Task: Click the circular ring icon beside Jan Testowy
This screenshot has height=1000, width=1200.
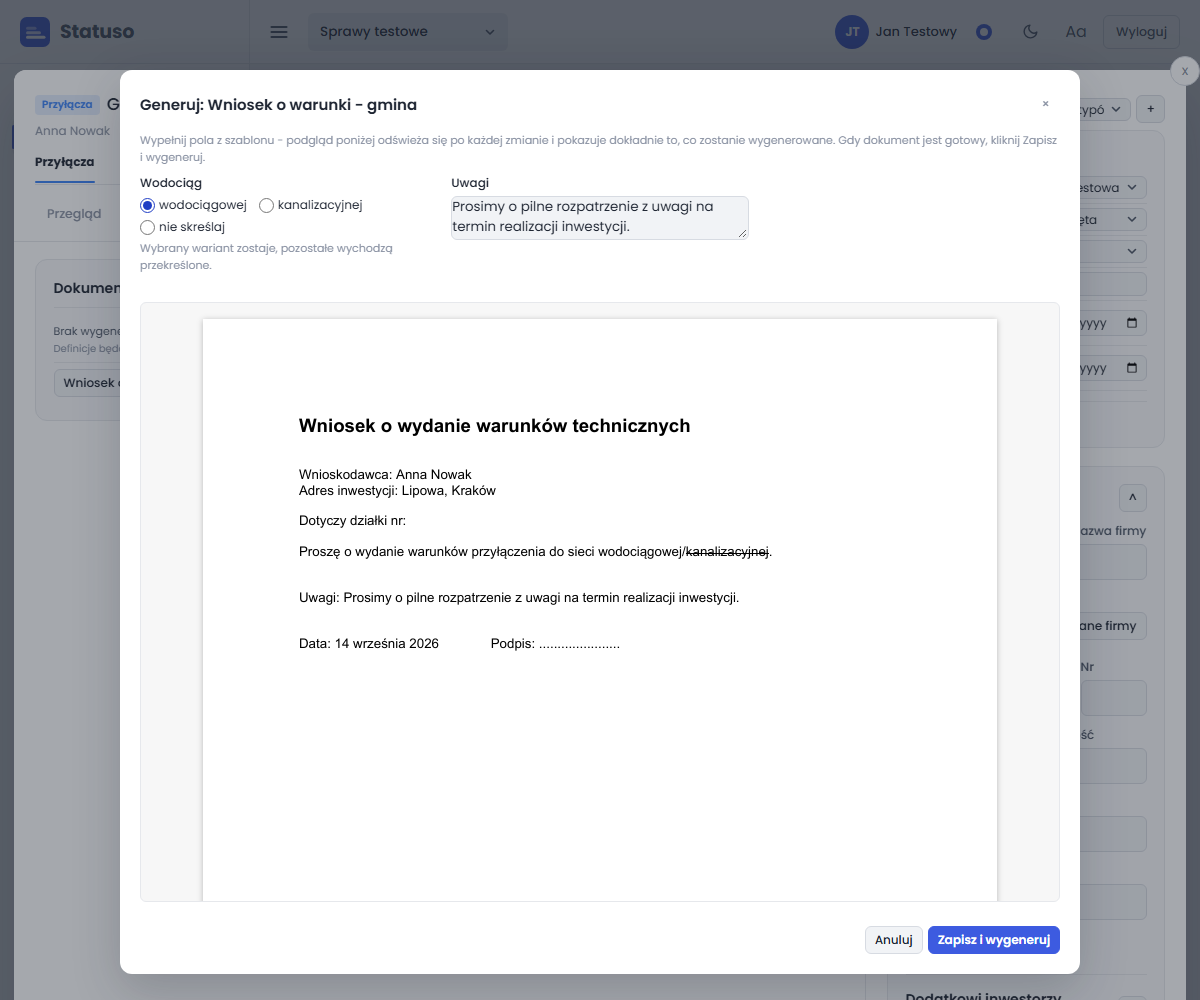Action: 984,32
